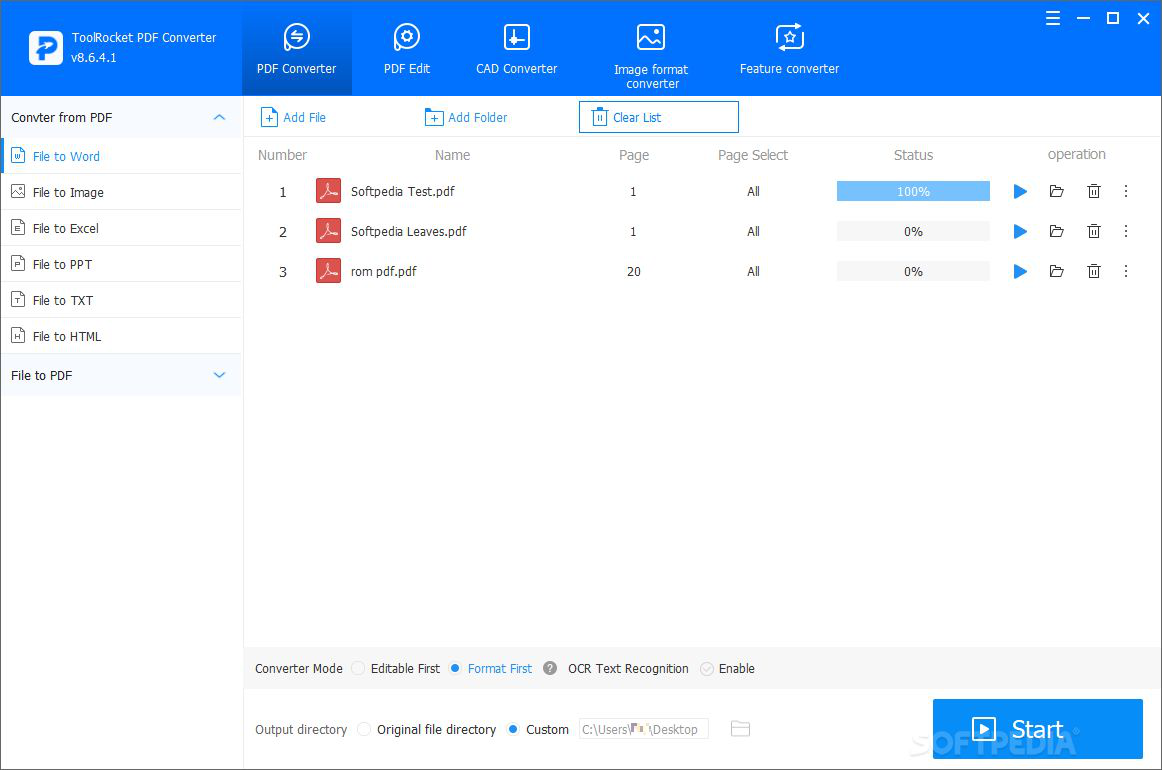Image resolution: width=1162 pixels, height=770 pixels.
Task: Click the Add File button
Action: [x=293, y=117]
